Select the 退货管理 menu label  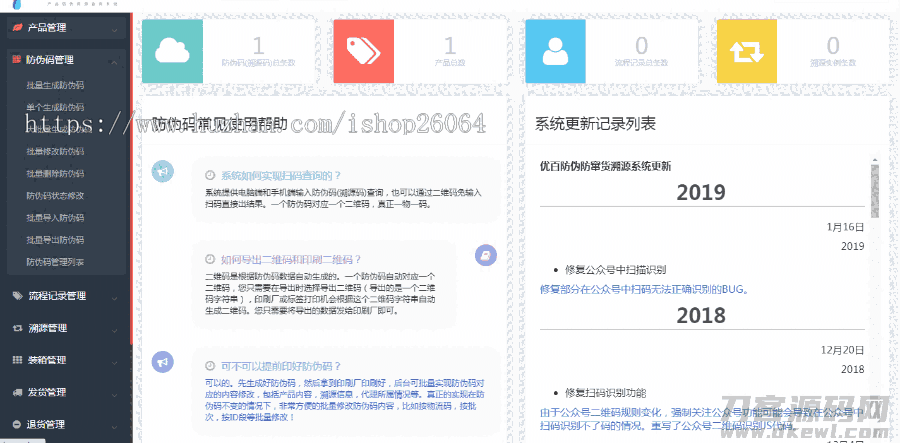48,425
